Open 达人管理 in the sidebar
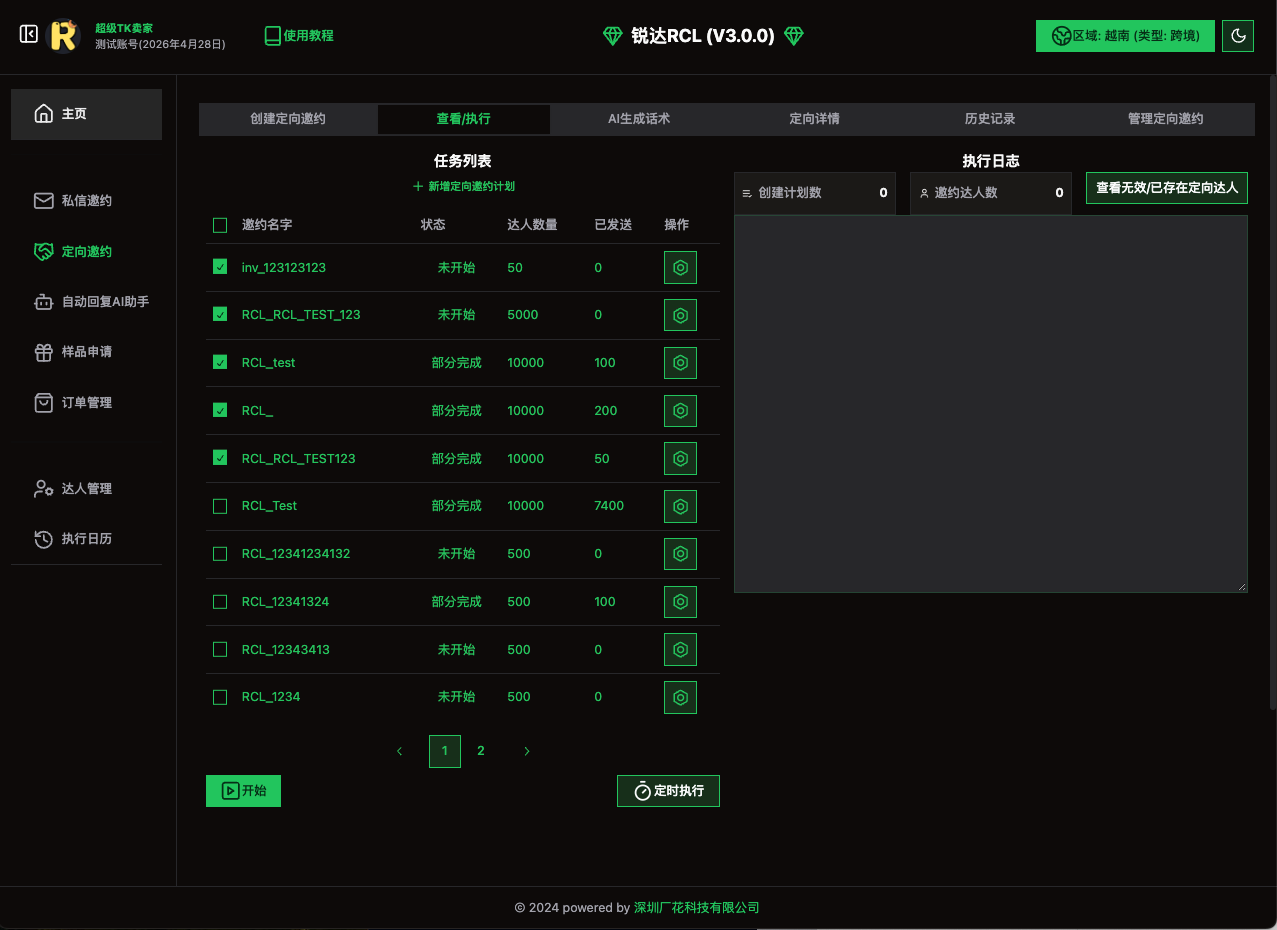Viewport: 1277px width, 930px height. pos(86,489)
